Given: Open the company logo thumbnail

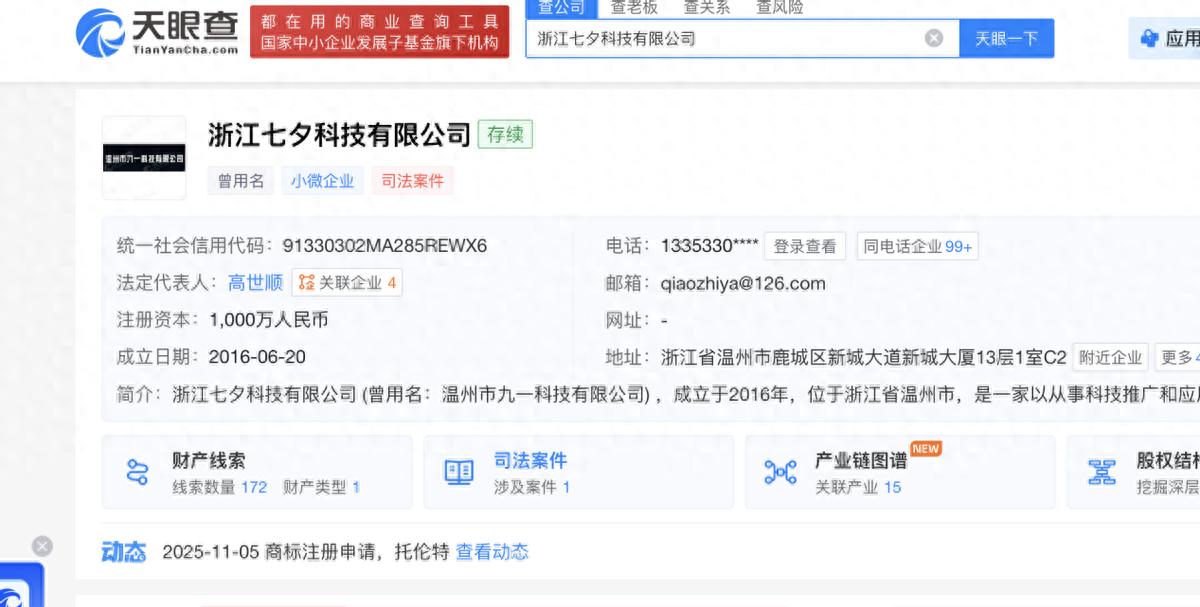Looking at the screenshot, I should pos(144,158).
